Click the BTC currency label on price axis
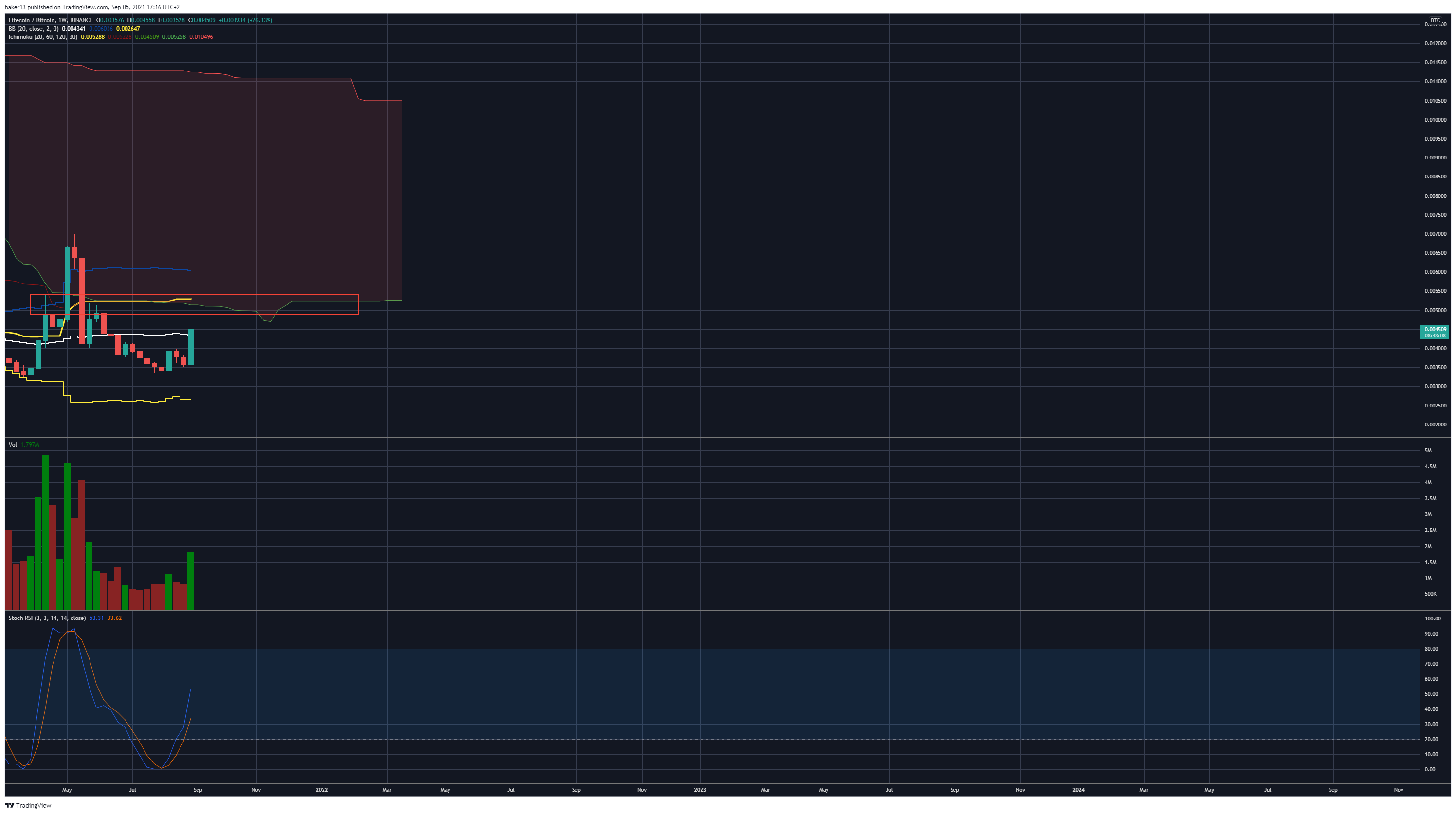The image size is (1456, 814). (1436, 20)
